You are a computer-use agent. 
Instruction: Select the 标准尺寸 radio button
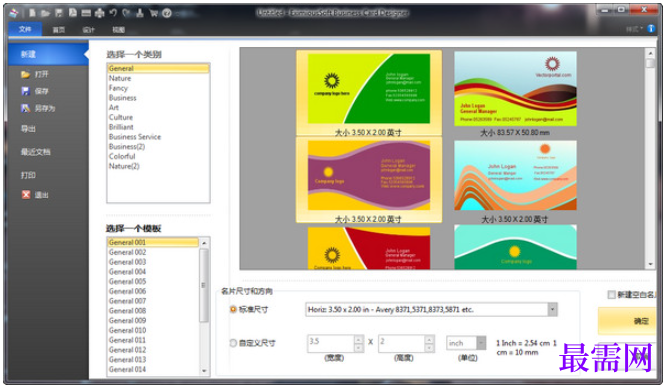pos(233,309)
